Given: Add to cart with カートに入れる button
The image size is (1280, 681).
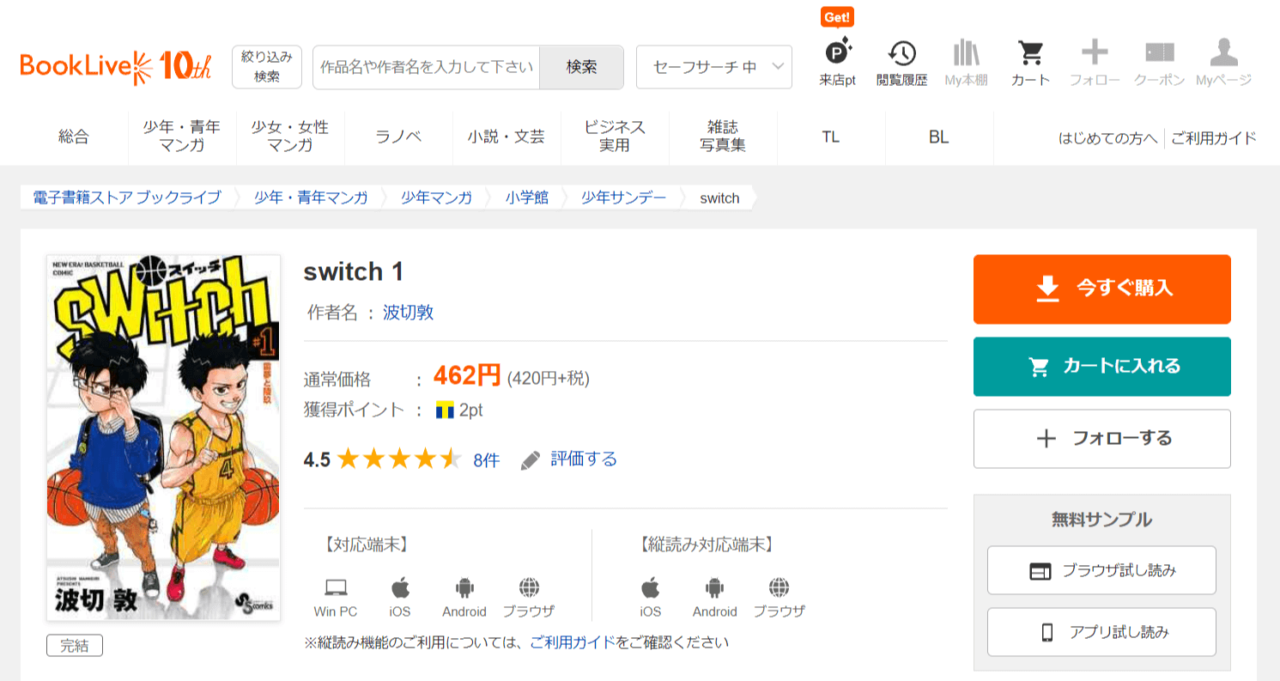Looking at the screenshot, I should (1102, 366).
